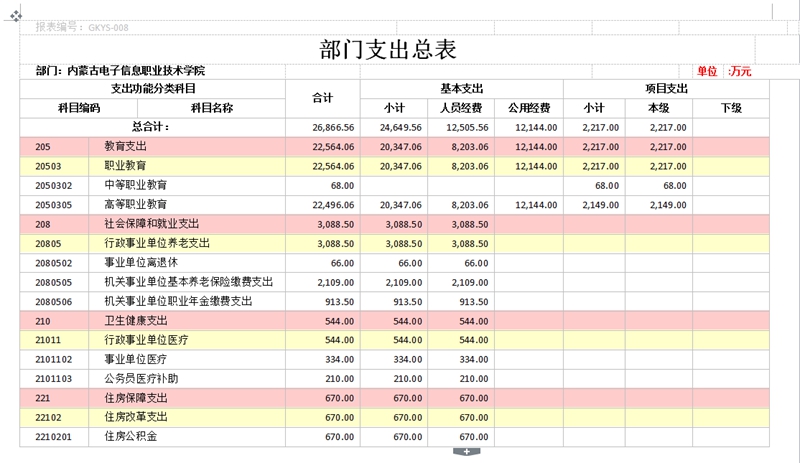
Task: Select the 人员经费 column header
Action: click(x=461, y=108)
